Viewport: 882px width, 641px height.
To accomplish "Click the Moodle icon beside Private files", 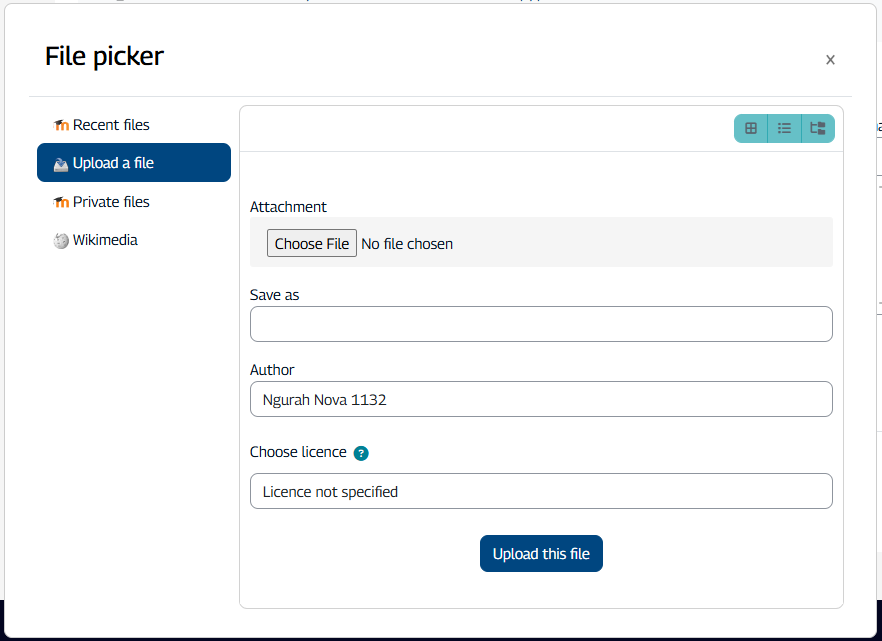I will [x=61, y=202].
